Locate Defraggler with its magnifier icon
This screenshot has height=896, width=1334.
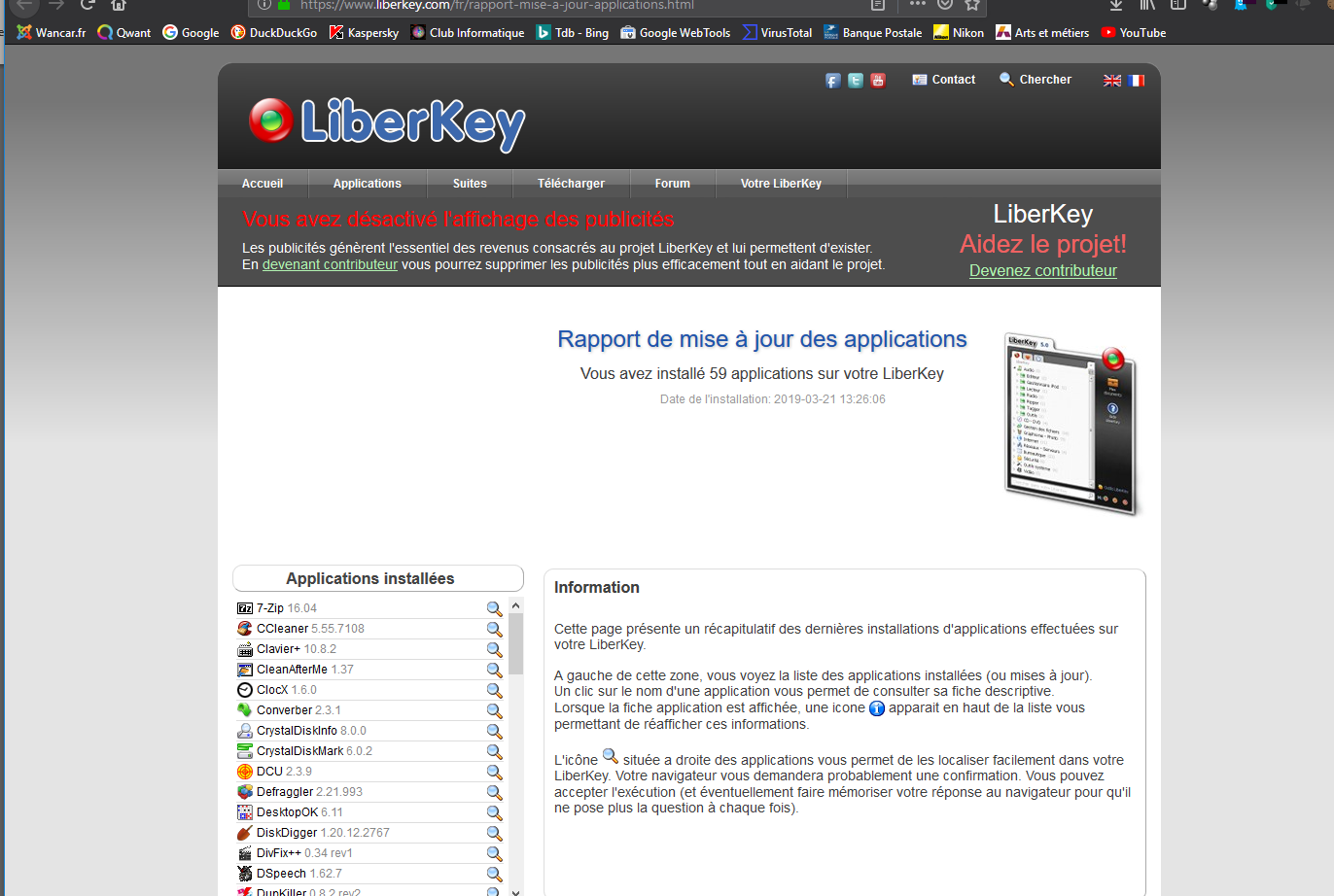point(494,792)
